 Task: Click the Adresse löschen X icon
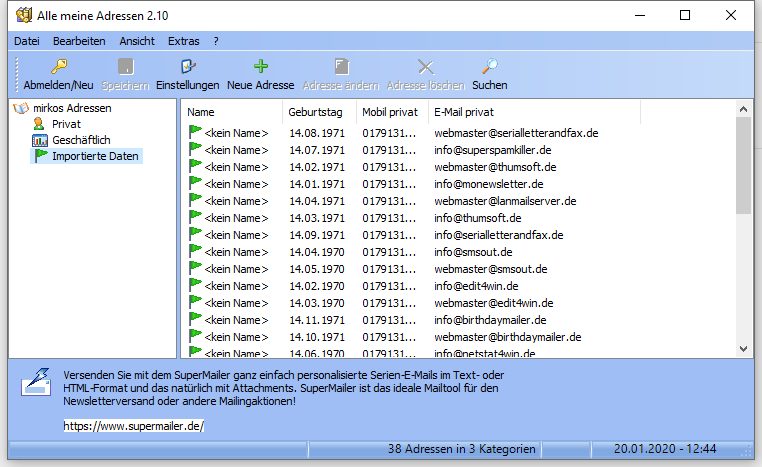[x=426, y=66]
